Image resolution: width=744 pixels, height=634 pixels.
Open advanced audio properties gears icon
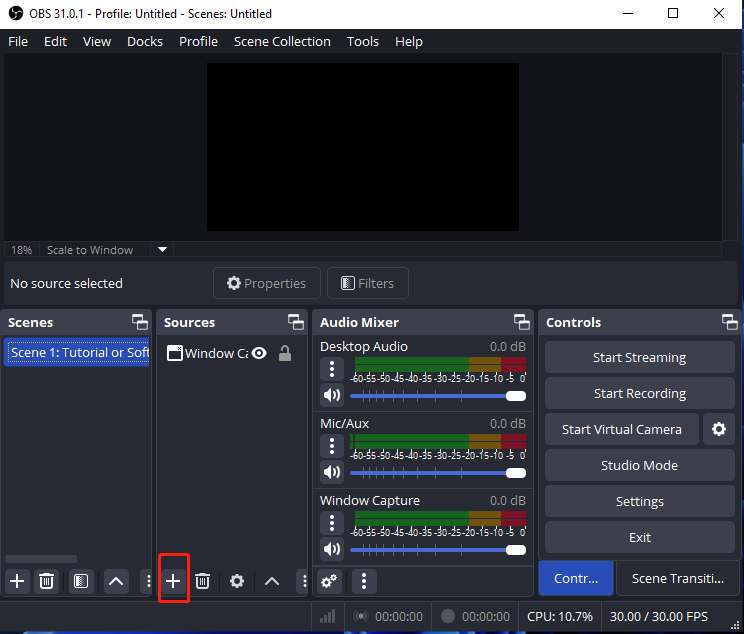pyautogui.click(x=329, y=581)
